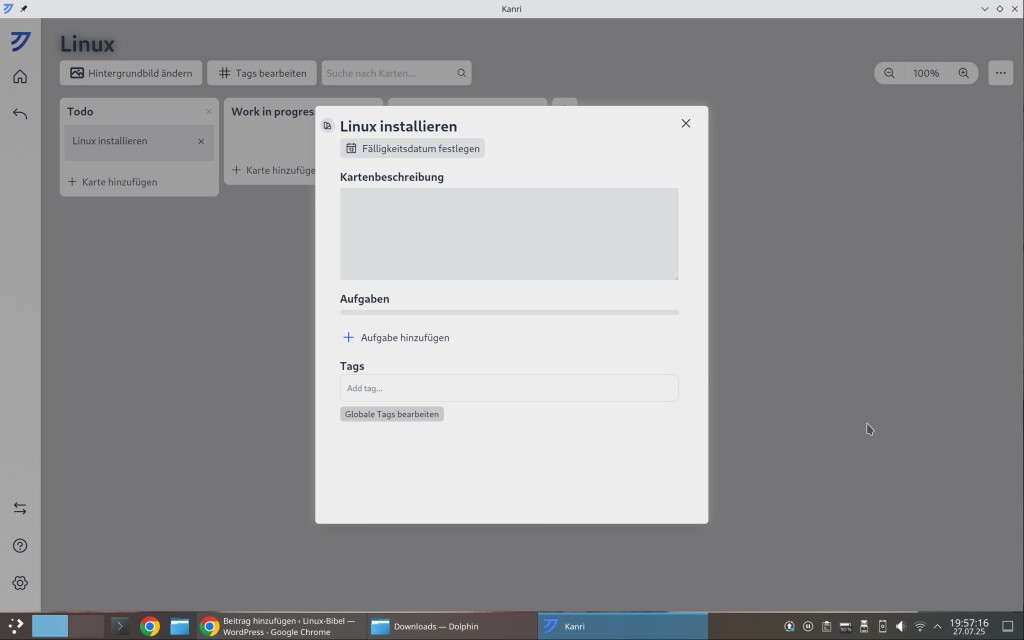Click the pin icon in title bar
The image size is (1024, 640).
(24, 8)
